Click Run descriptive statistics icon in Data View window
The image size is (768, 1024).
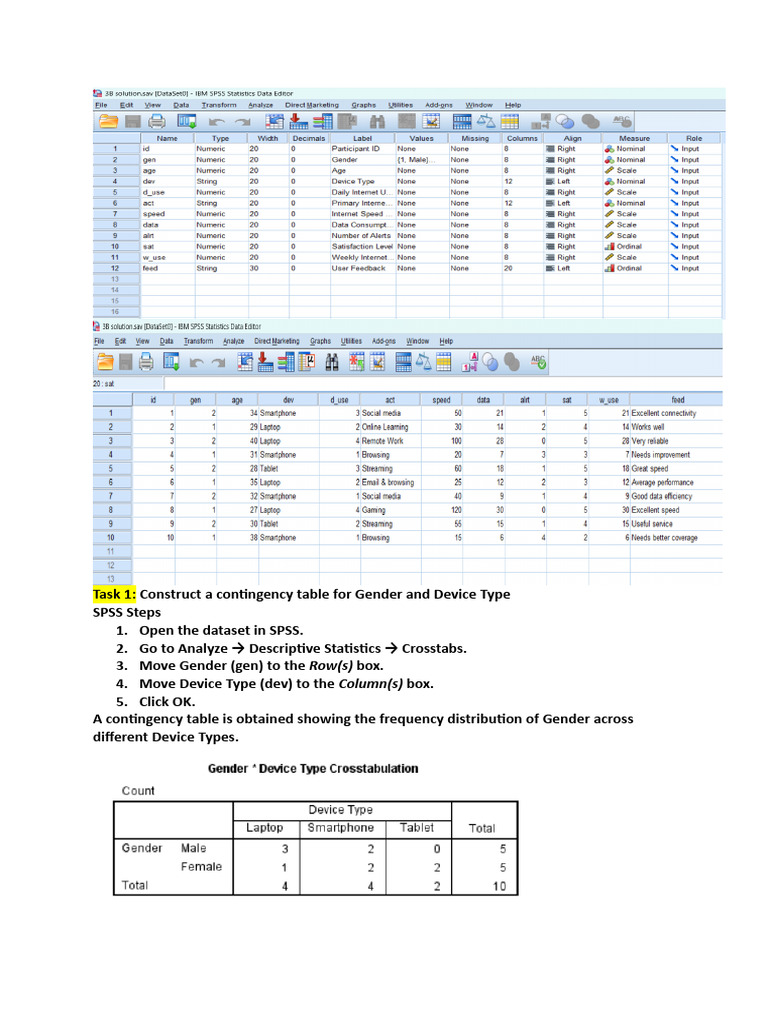click(307, 362)
